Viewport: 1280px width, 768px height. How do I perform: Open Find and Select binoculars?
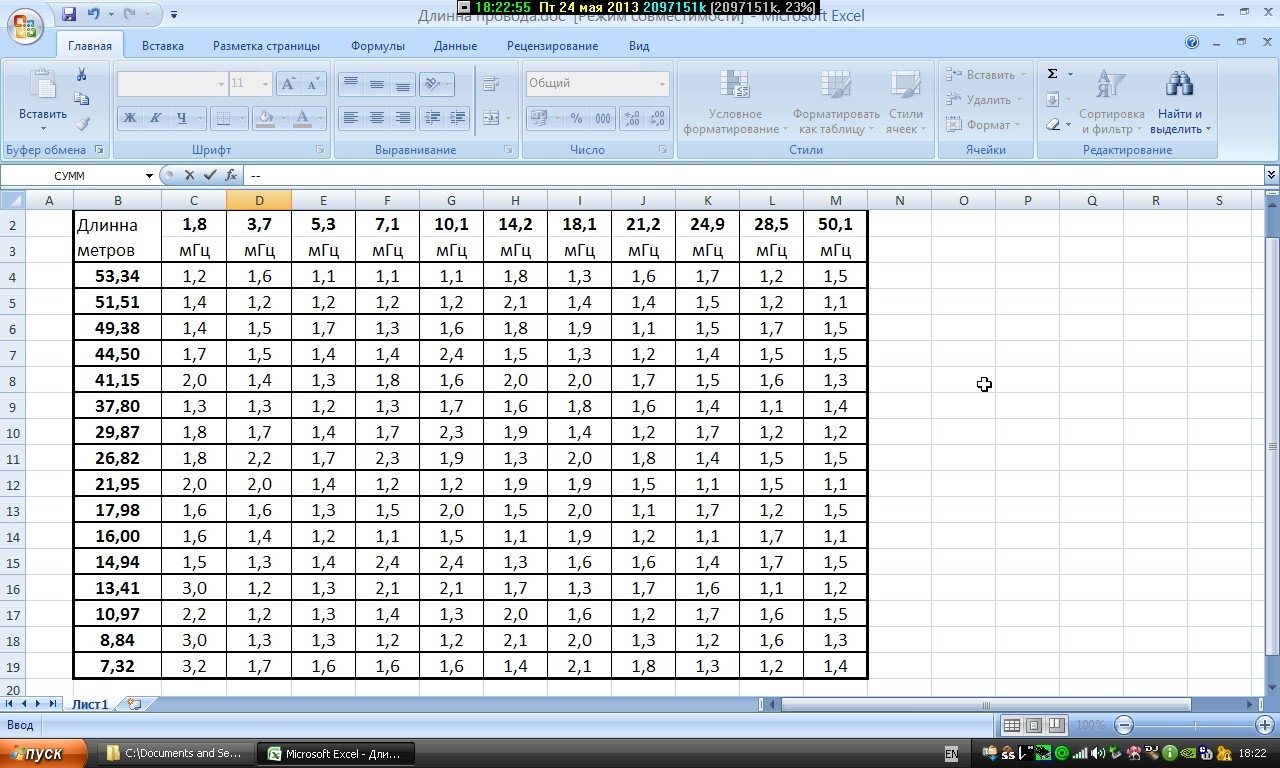point(1180,103)
